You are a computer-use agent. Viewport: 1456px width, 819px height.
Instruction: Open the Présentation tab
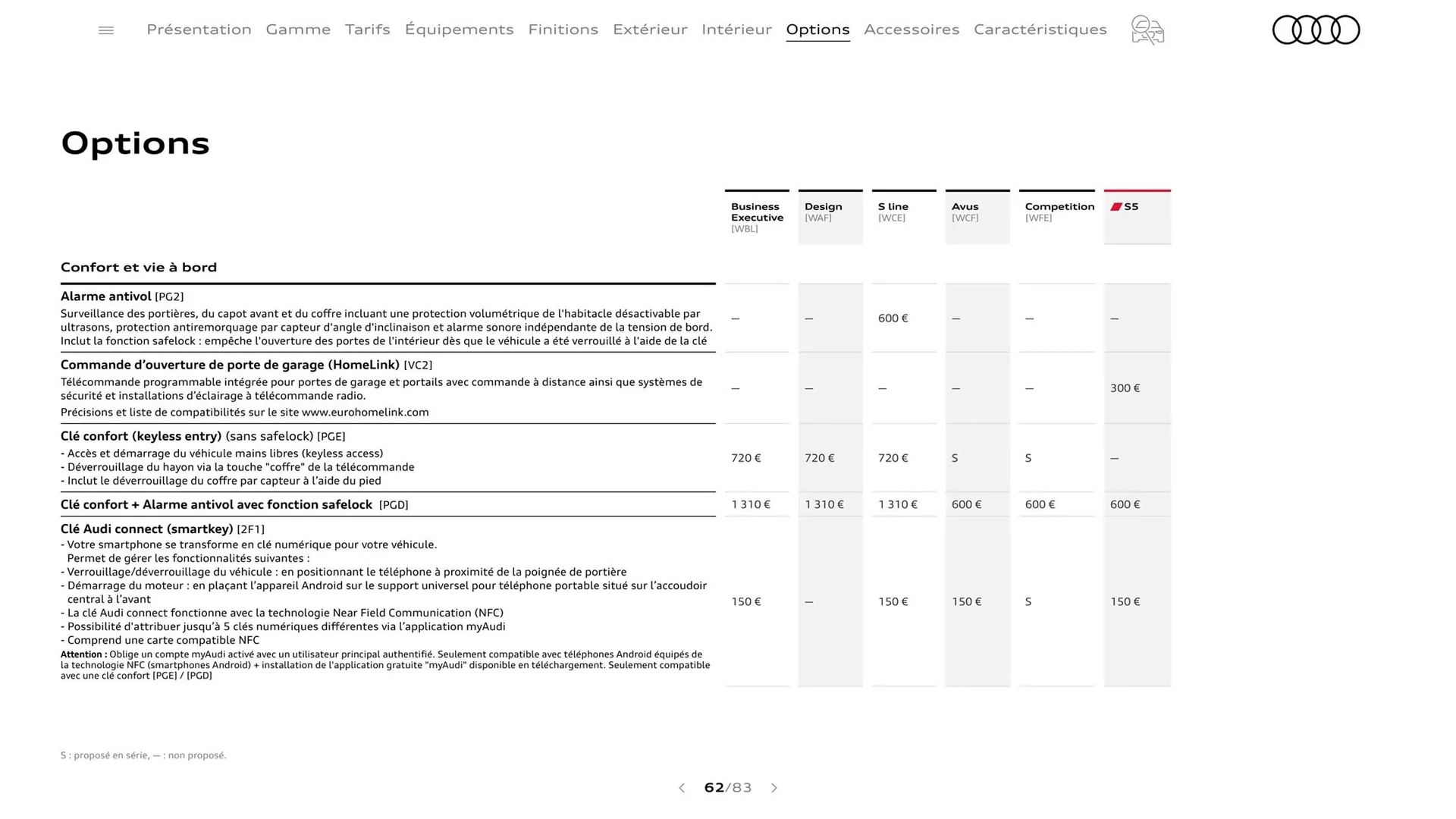(x=199, y=30)
